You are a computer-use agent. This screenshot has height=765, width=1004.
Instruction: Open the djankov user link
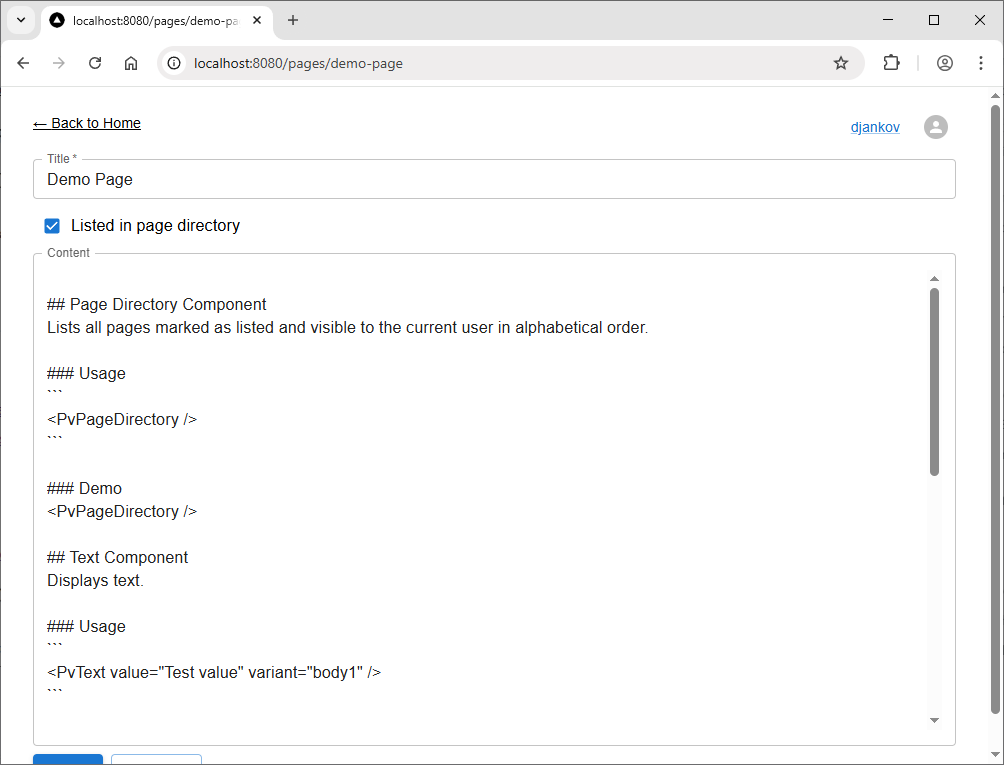pos(875,127)
